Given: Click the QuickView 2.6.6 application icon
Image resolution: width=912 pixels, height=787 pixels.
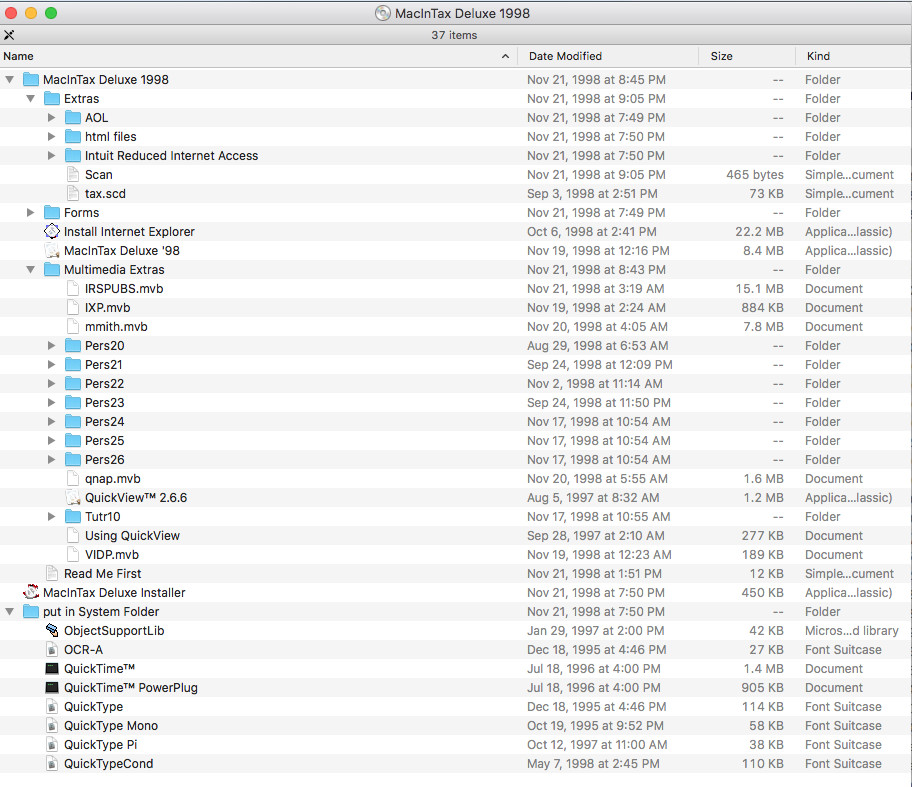Looking at the screenshot, I should [x=73, y=498].
